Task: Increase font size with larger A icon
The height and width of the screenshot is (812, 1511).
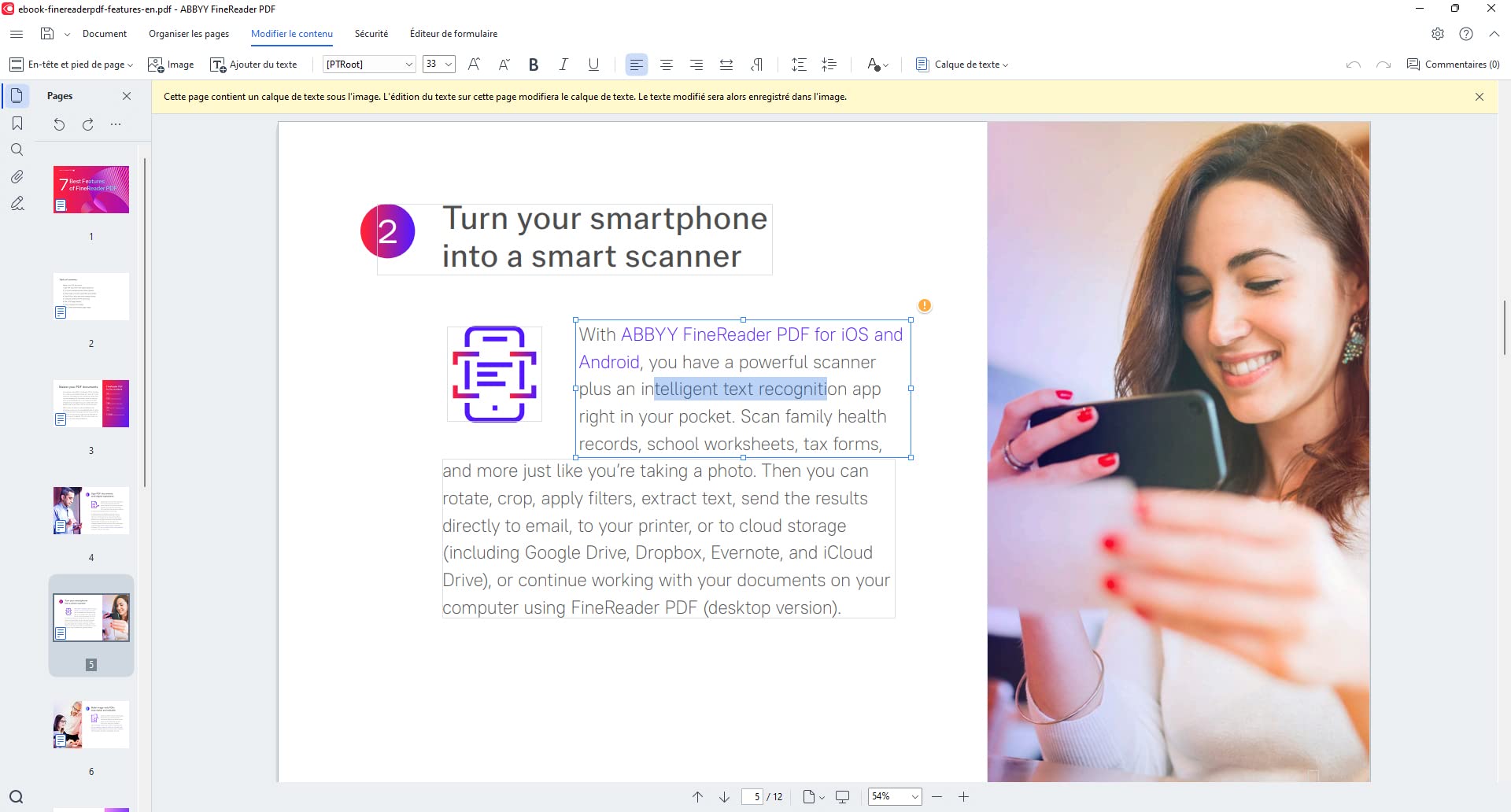Action: (474, 65)
